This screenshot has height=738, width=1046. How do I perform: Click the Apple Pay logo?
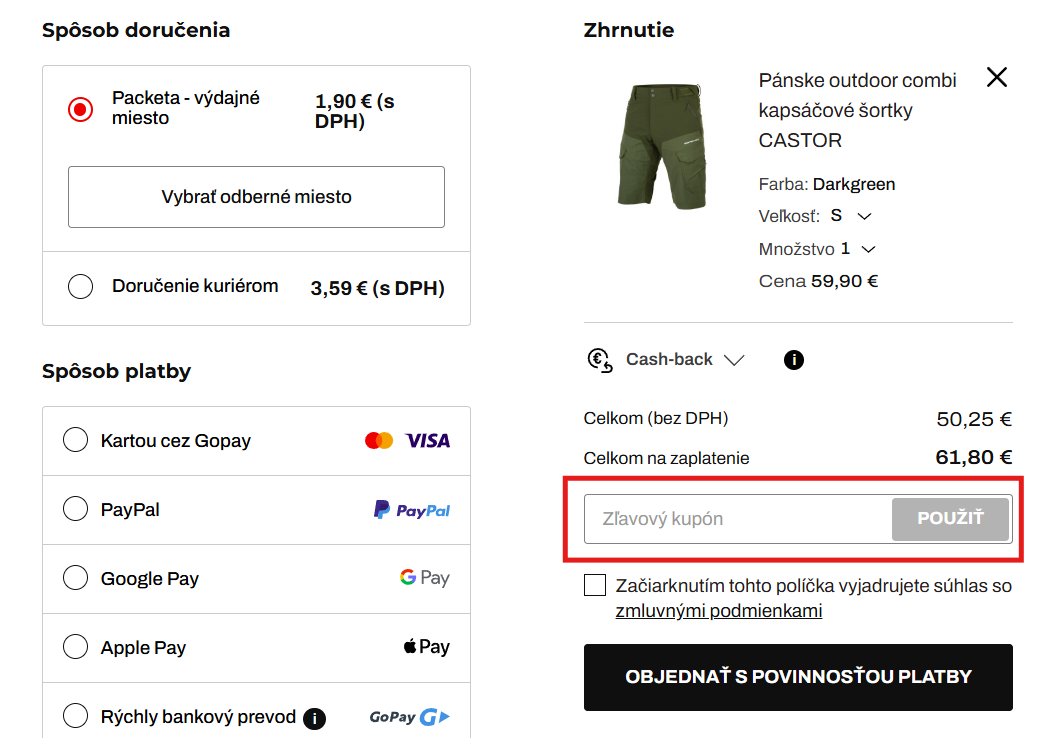point(426,647)
